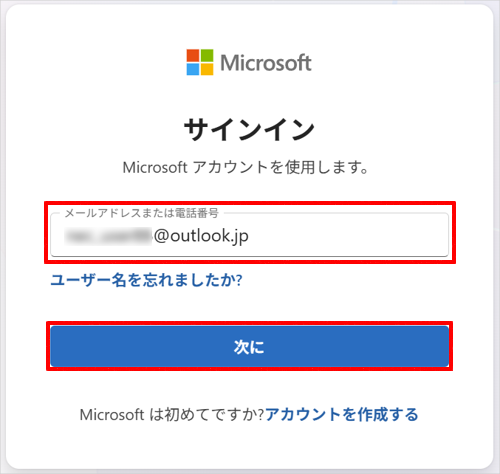Click the 次に label text on button
The image size is (500, 474).
click(249, 347)
